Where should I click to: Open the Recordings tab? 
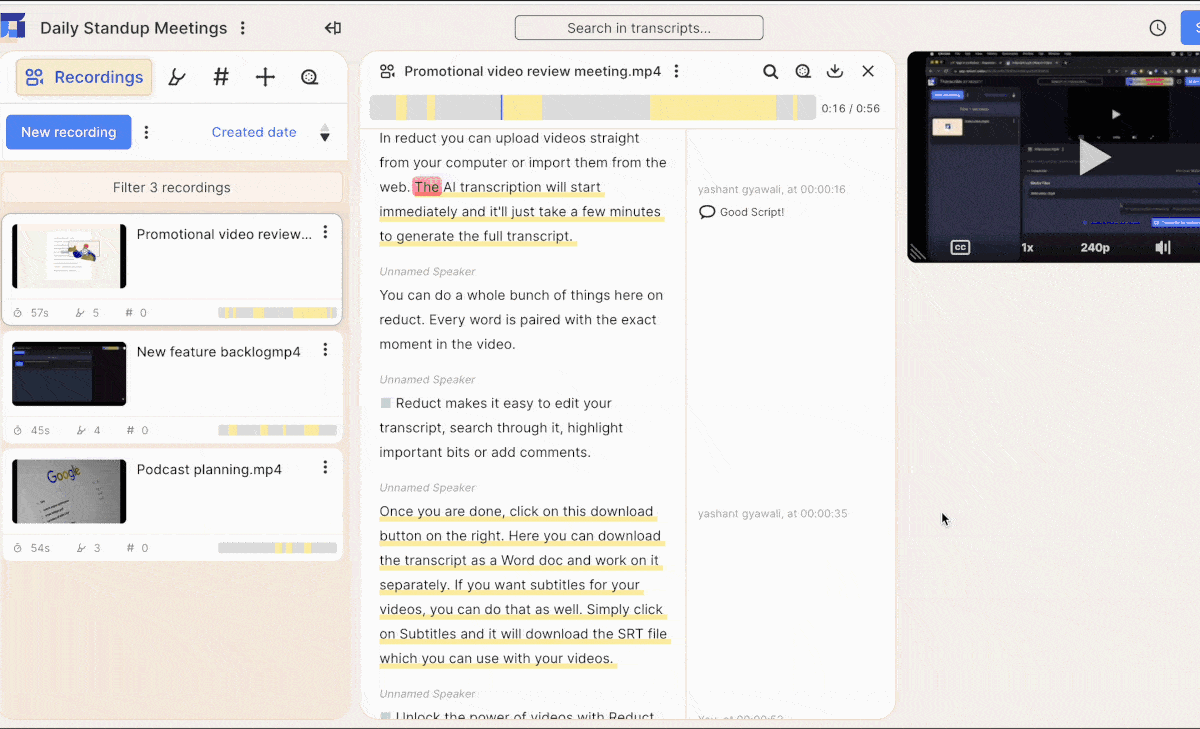[x=84, y=77]
